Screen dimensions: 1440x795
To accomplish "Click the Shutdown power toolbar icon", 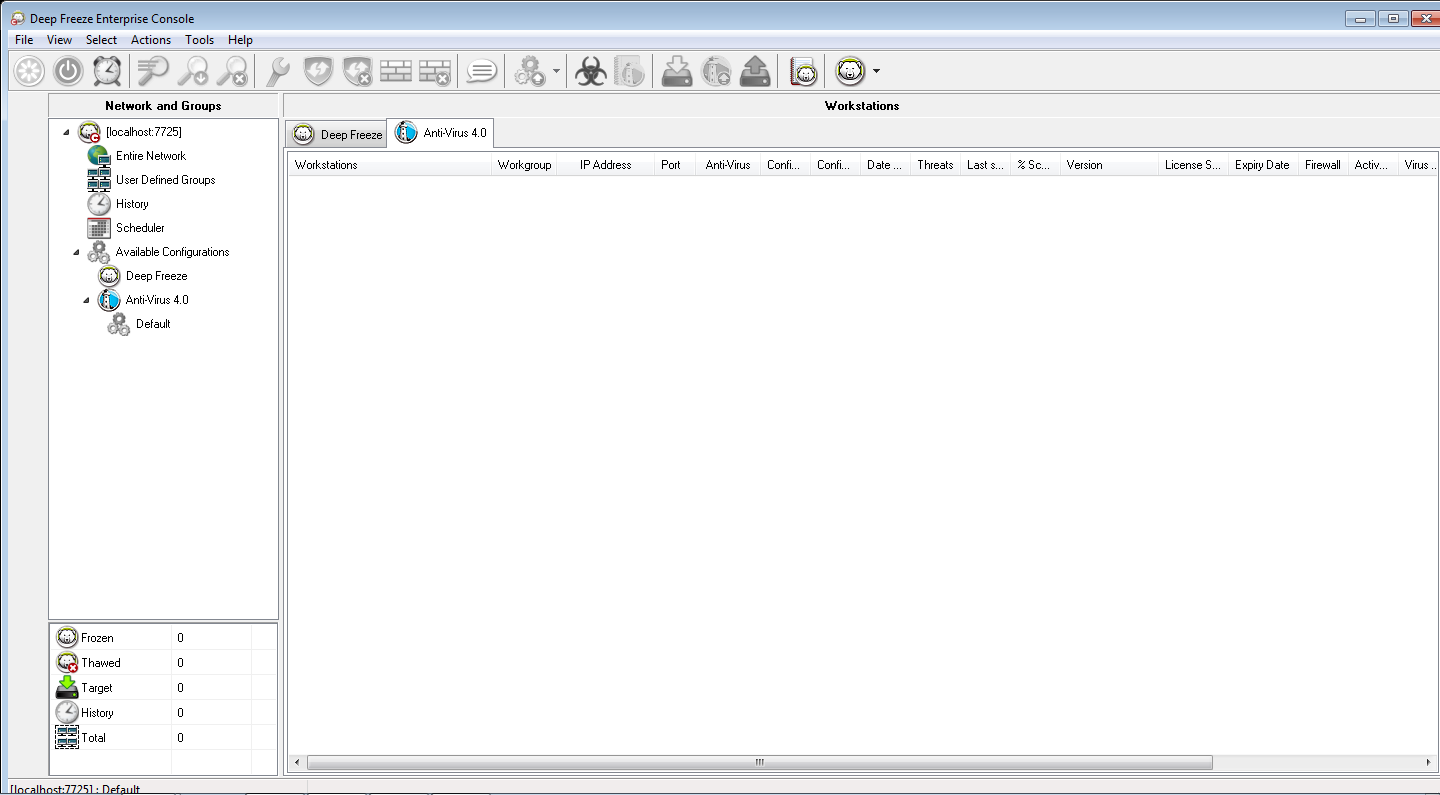I will click(x=68, y=71).
